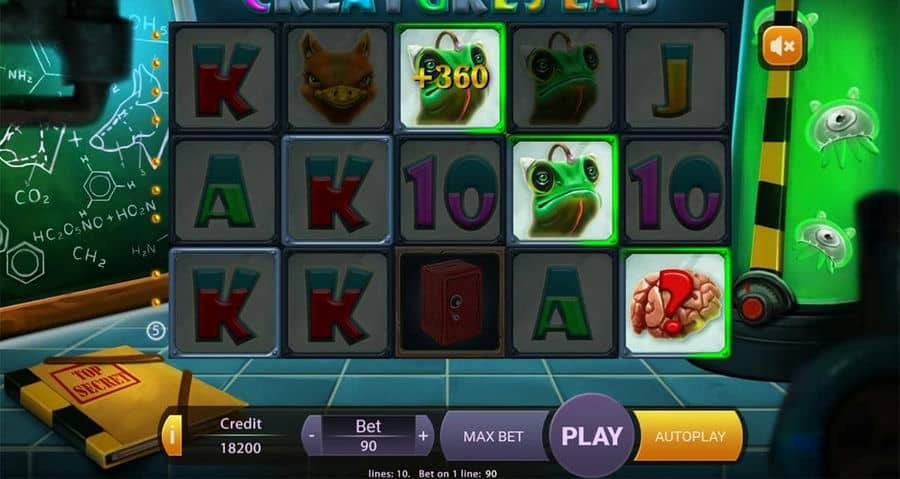
Task: Click the frog showing +360 win
Action: coord(451,77)
